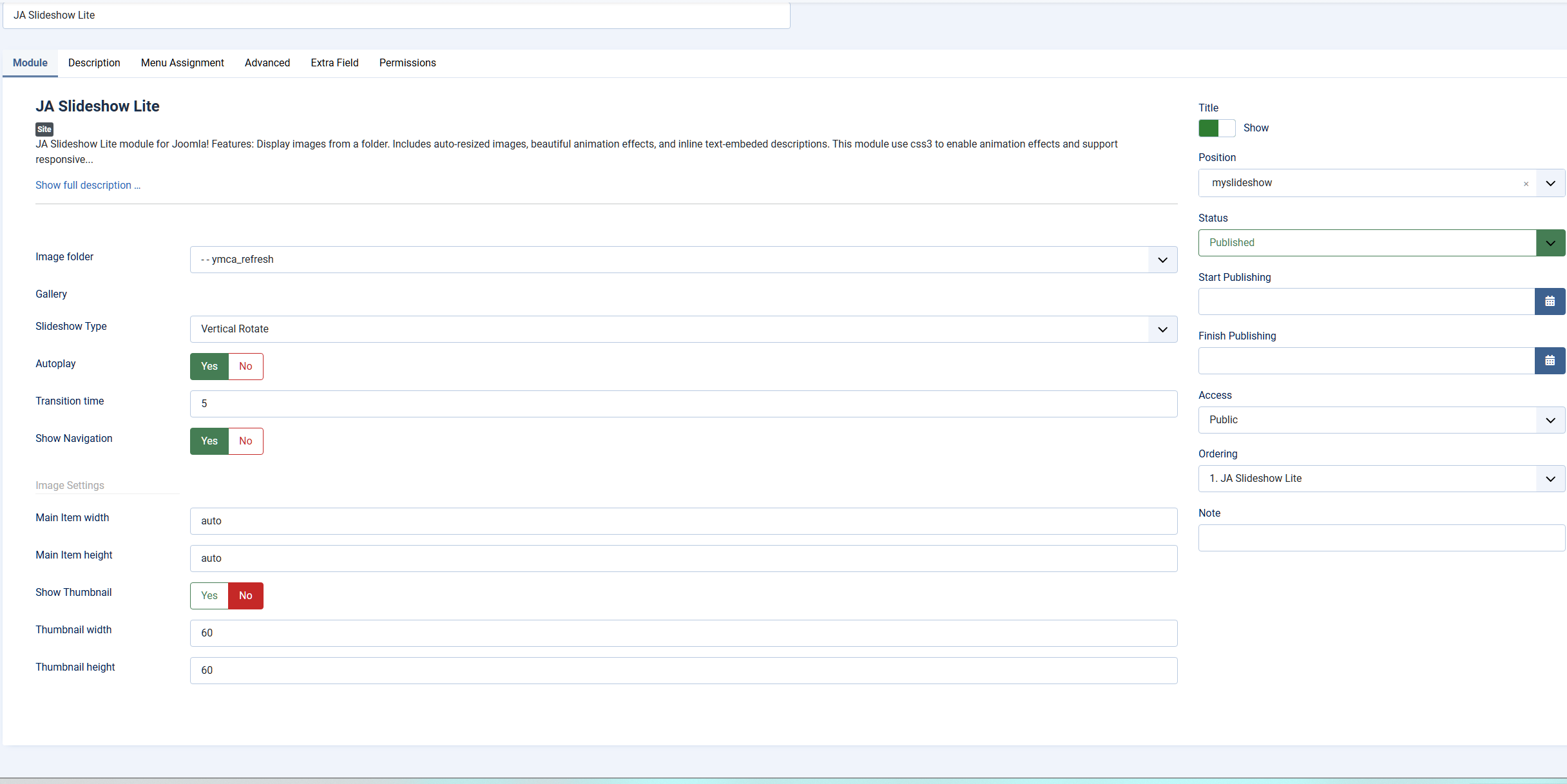Go to the Permissions tab

pyautogui.click(x=407, y=63)
